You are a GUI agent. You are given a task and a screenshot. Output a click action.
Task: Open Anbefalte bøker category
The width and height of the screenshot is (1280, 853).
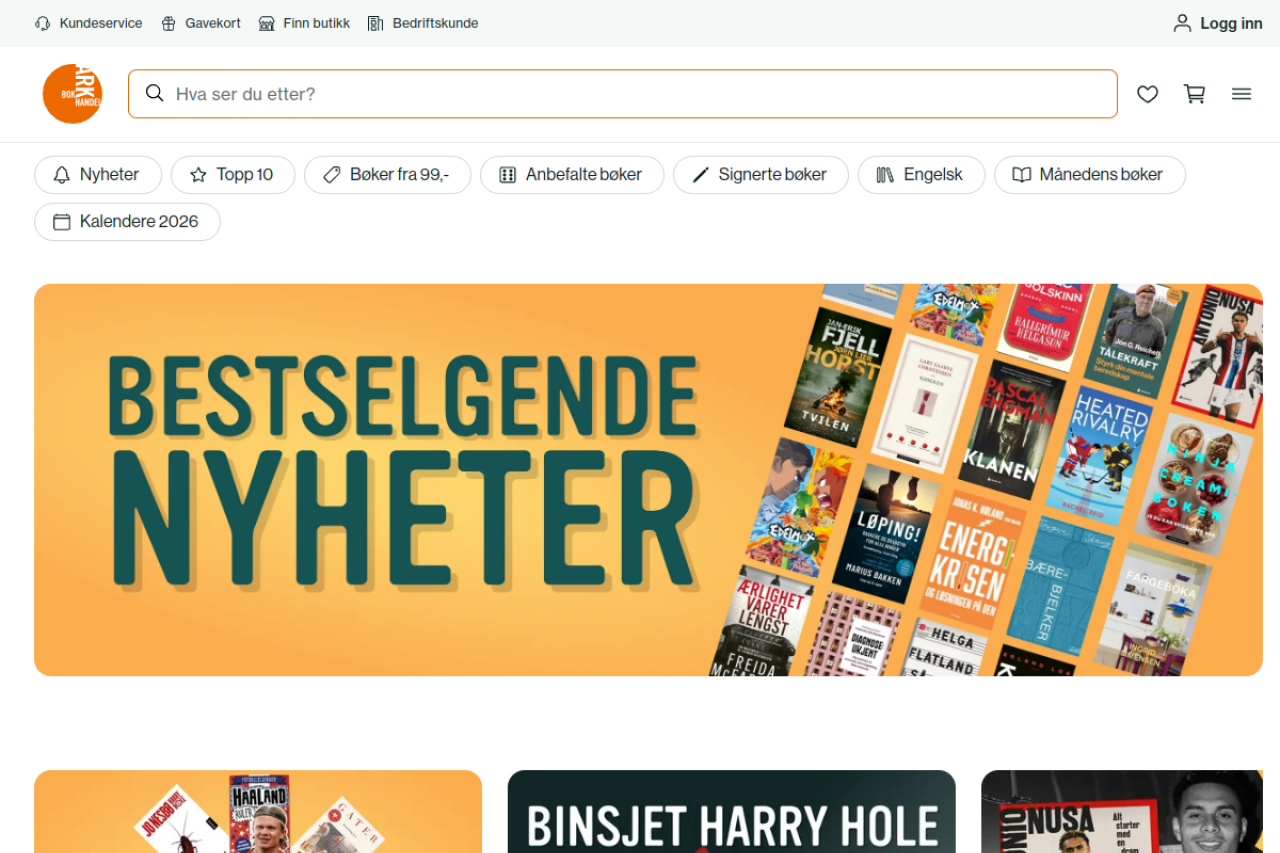572,175
